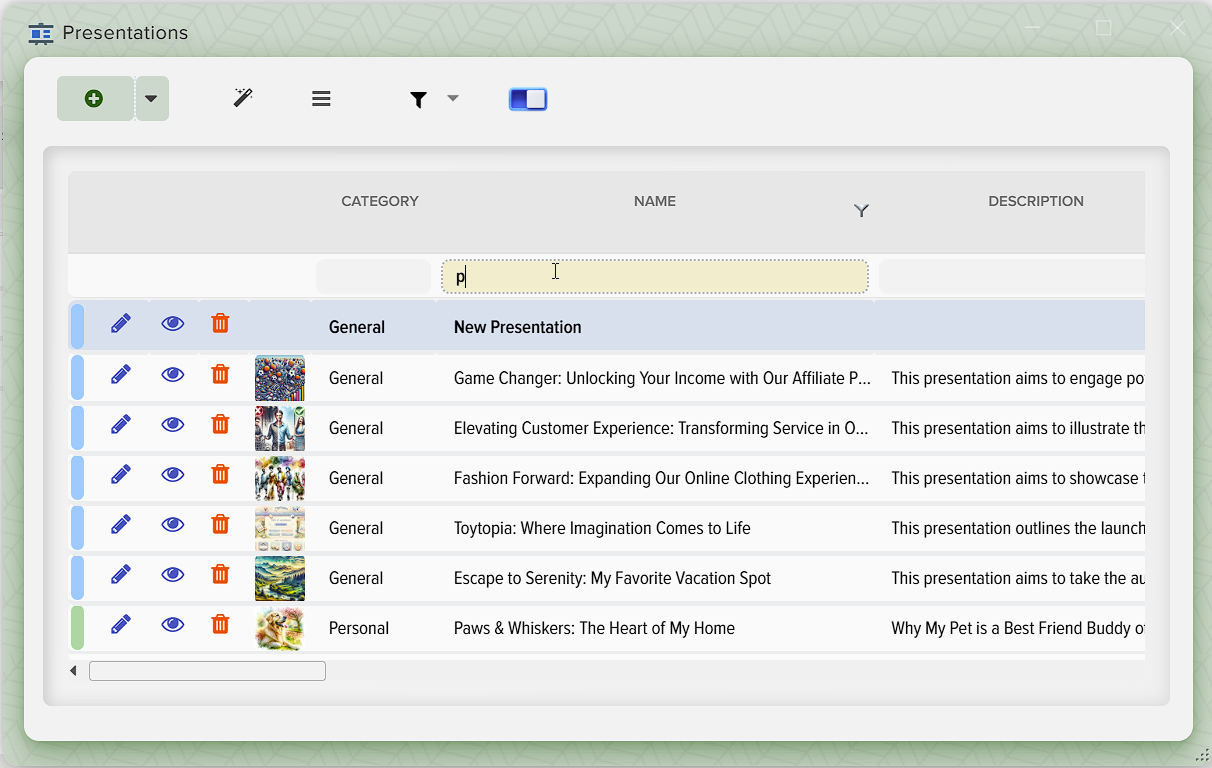Delete the Game Changer presentation
Image resolution: width=1212 pixels, height=768 pixels.
coord(221,374)
